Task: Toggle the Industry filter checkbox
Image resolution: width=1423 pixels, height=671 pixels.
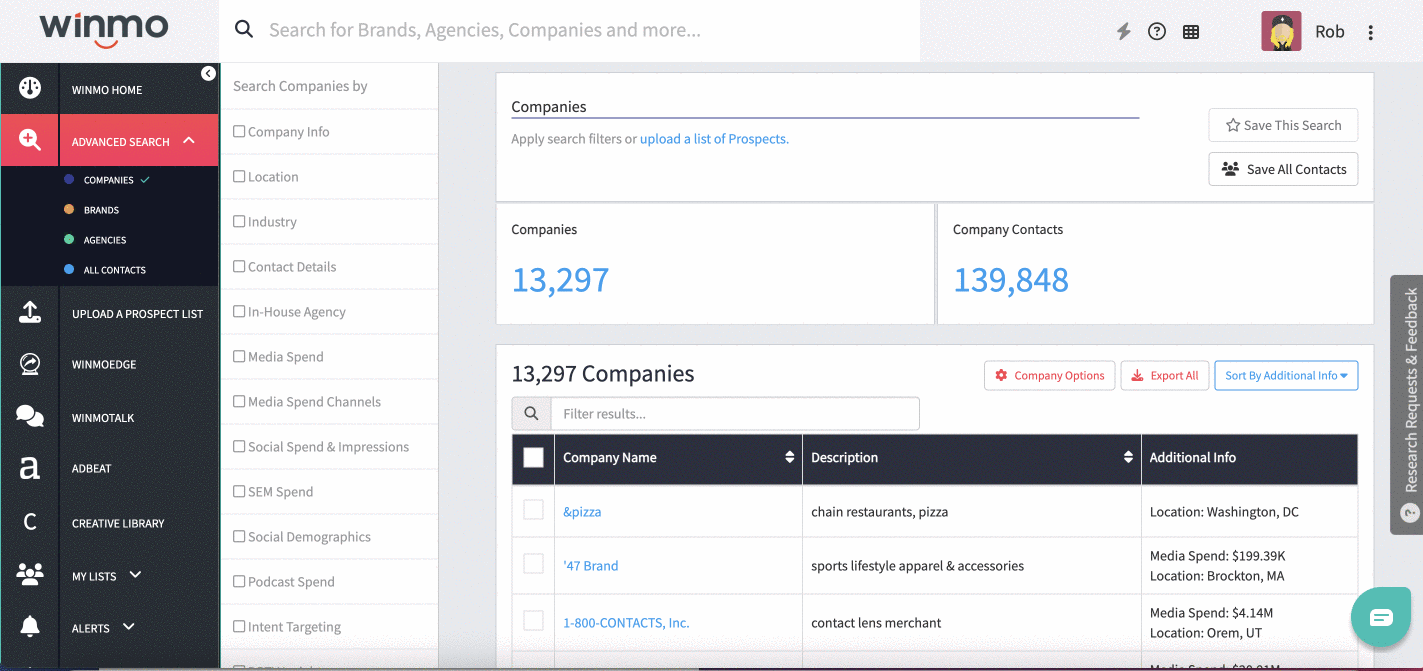Action: coord(239,221)
